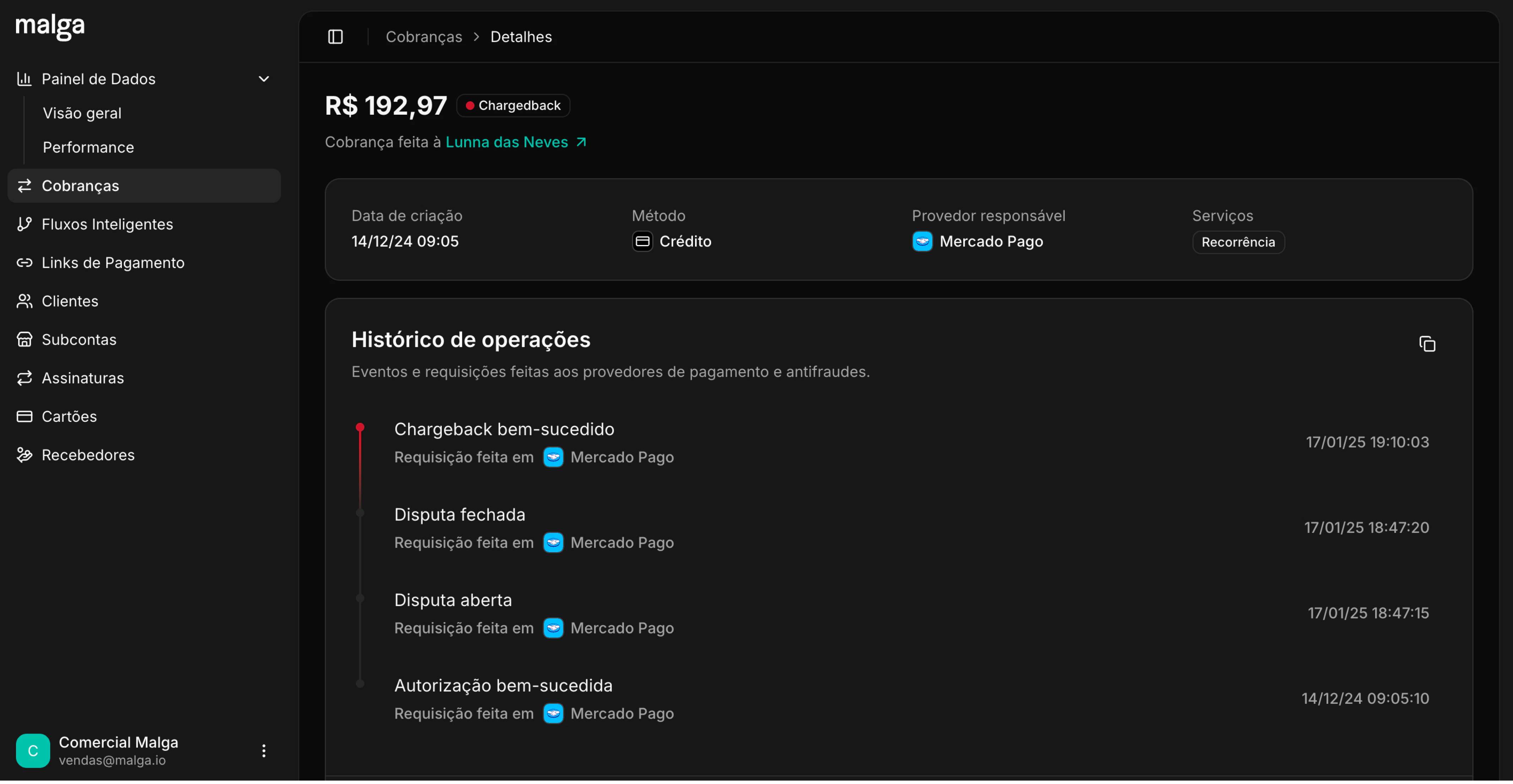Click the Autorização bem-sucedida timeline dot
Screen dimensions: 1513x784
coord(360,684)
